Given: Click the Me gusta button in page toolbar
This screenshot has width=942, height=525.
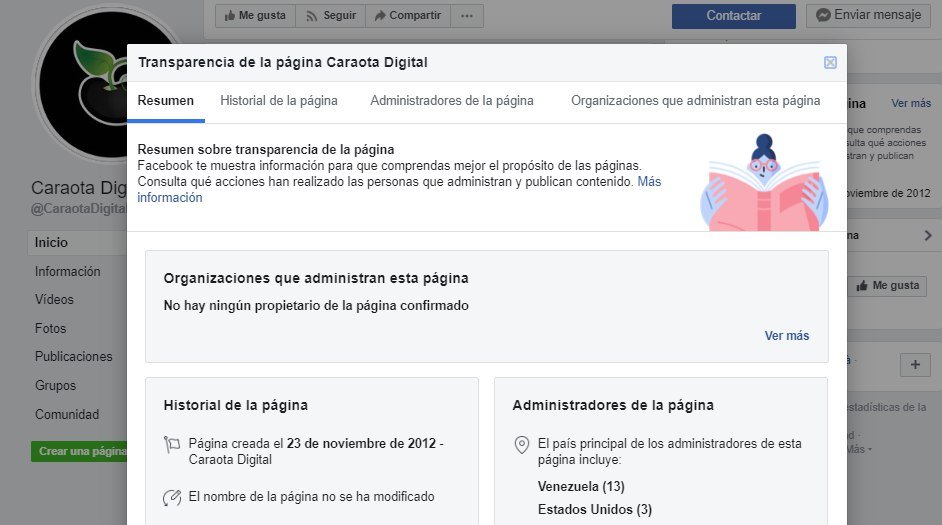Looking at the screenshot, I should pyautogui.click(x=255, y=16).
